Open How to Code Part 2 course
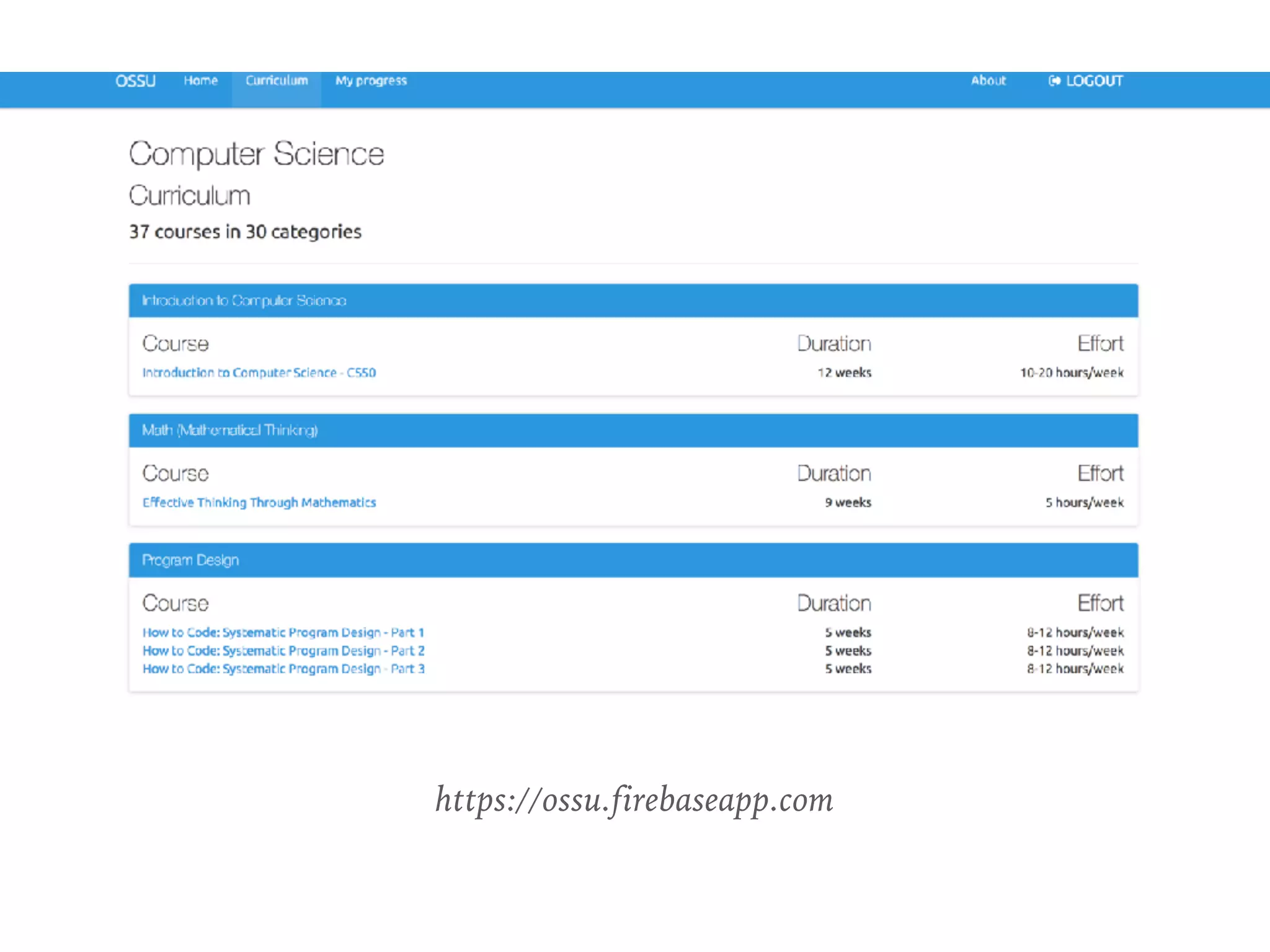Viewport: 1270px width, 952px height. tap(283, 651)
